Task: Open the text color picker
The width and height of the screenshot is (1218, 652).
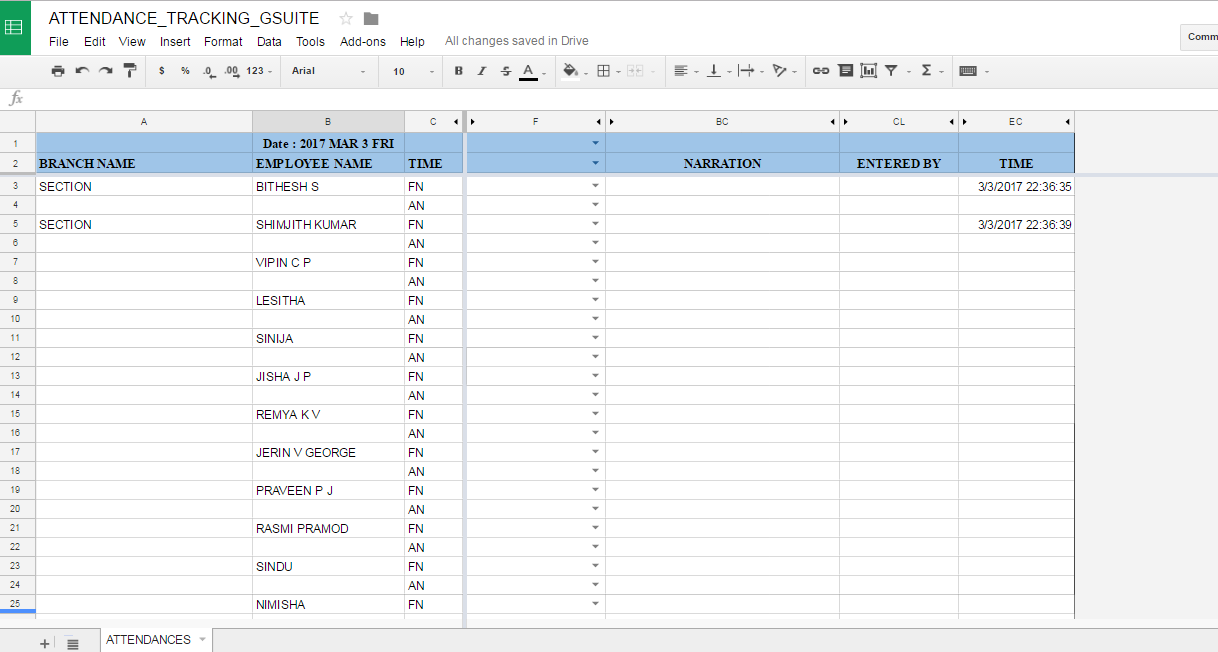Action: (527, 71)
